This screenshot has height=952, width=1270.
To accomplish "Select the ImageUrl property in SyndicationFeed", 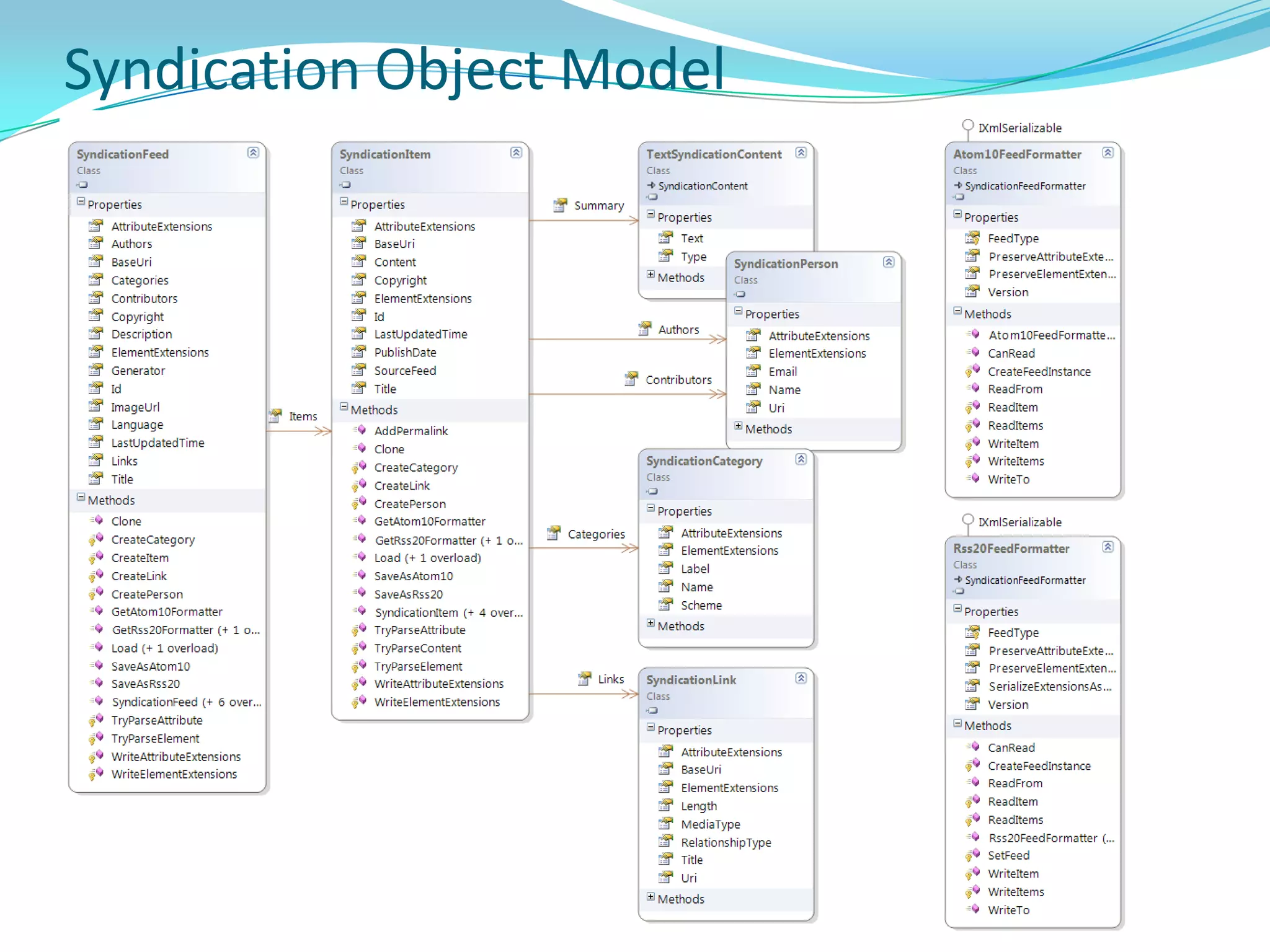I will [x=135, y=407].
